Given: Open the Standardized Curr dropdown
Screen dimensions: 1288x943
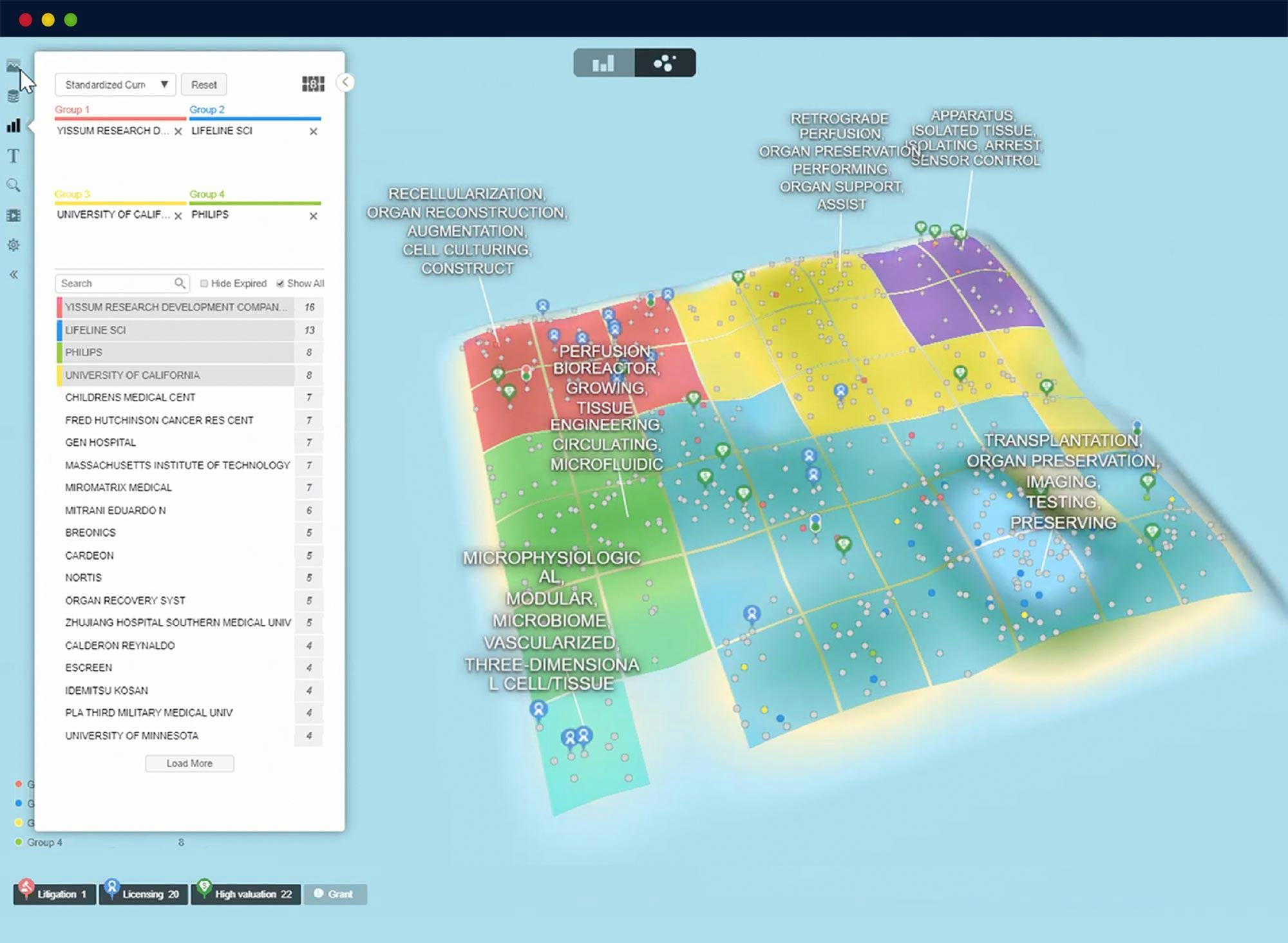Looking at the screenshot, I should [115, 84].
